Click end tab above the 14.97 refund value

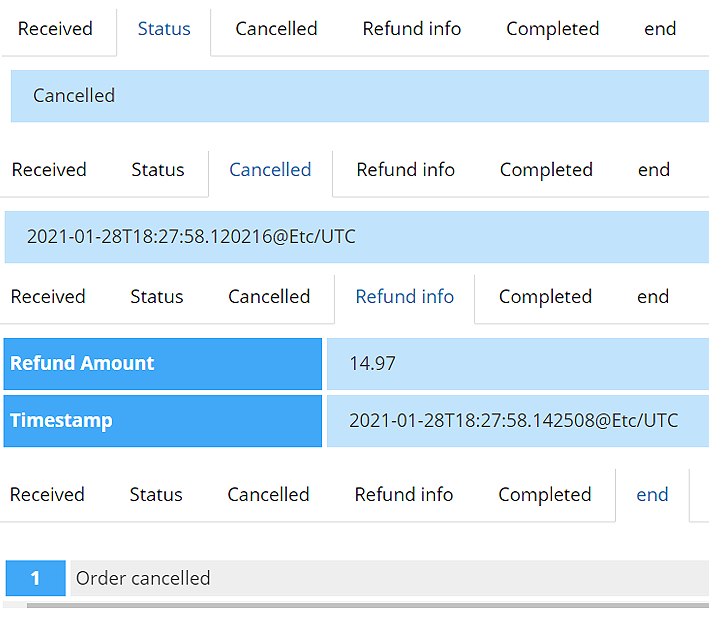pyautogui.click(x=653, y=297)
